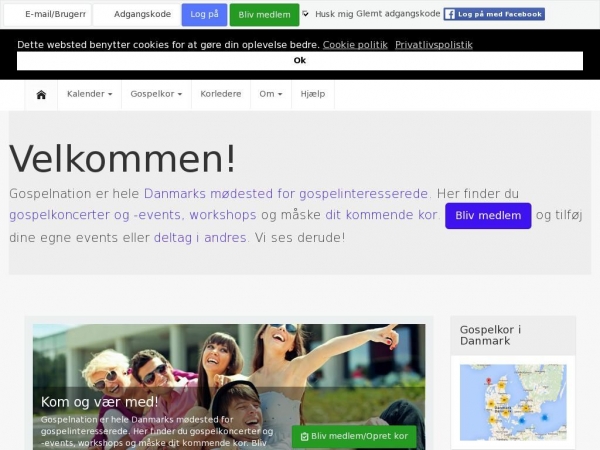
Task: Open the Gospelkor i Danmark map
Action: pyautogui.click(x=513, y=403)
